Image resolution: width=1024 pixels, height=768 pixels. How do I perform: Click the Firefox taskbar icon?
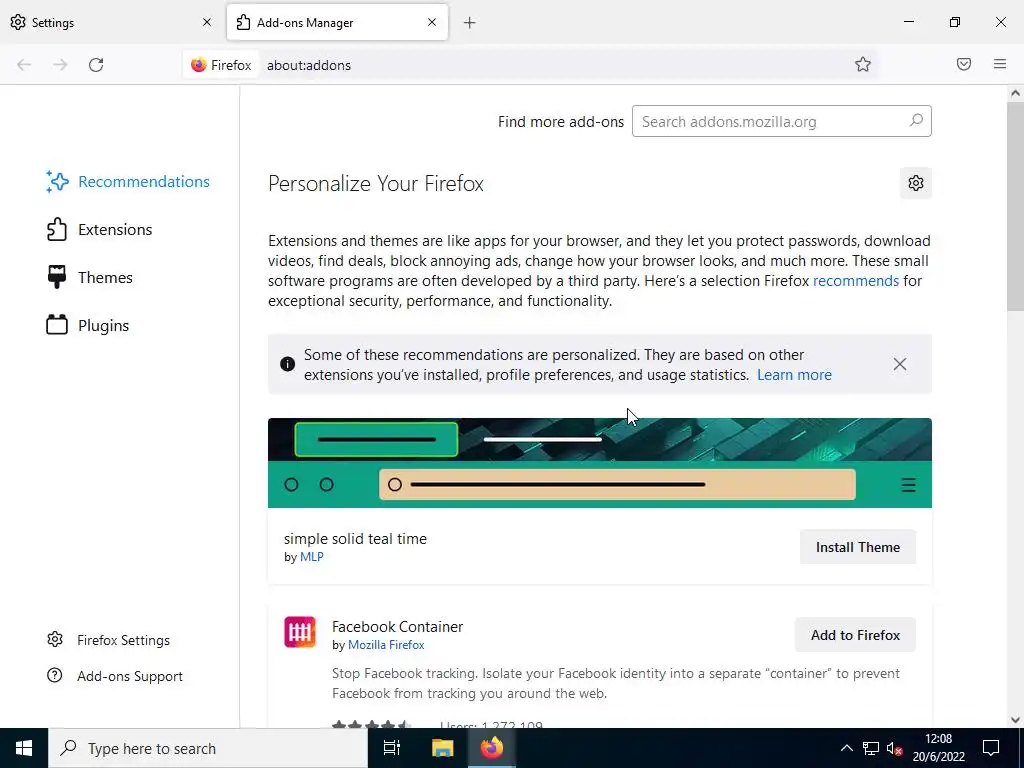pos(492,748)
